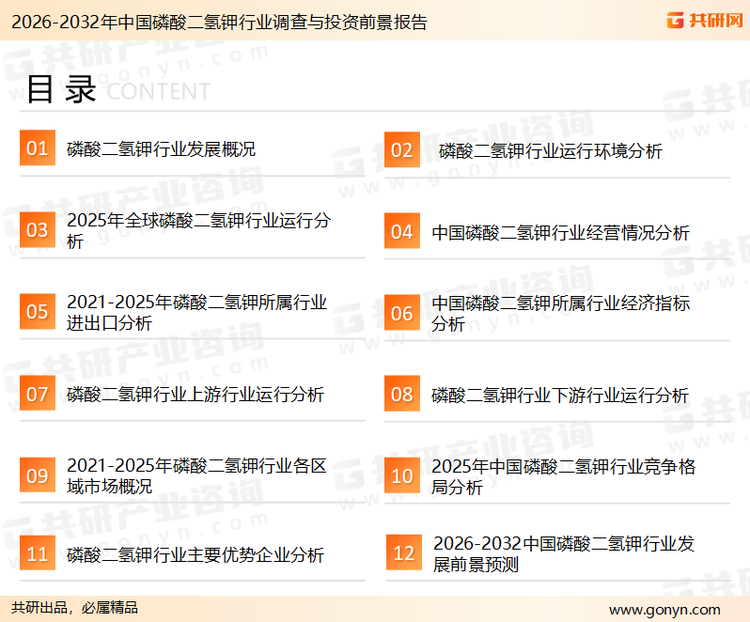Click the CONTENT subtitle text

158,91
